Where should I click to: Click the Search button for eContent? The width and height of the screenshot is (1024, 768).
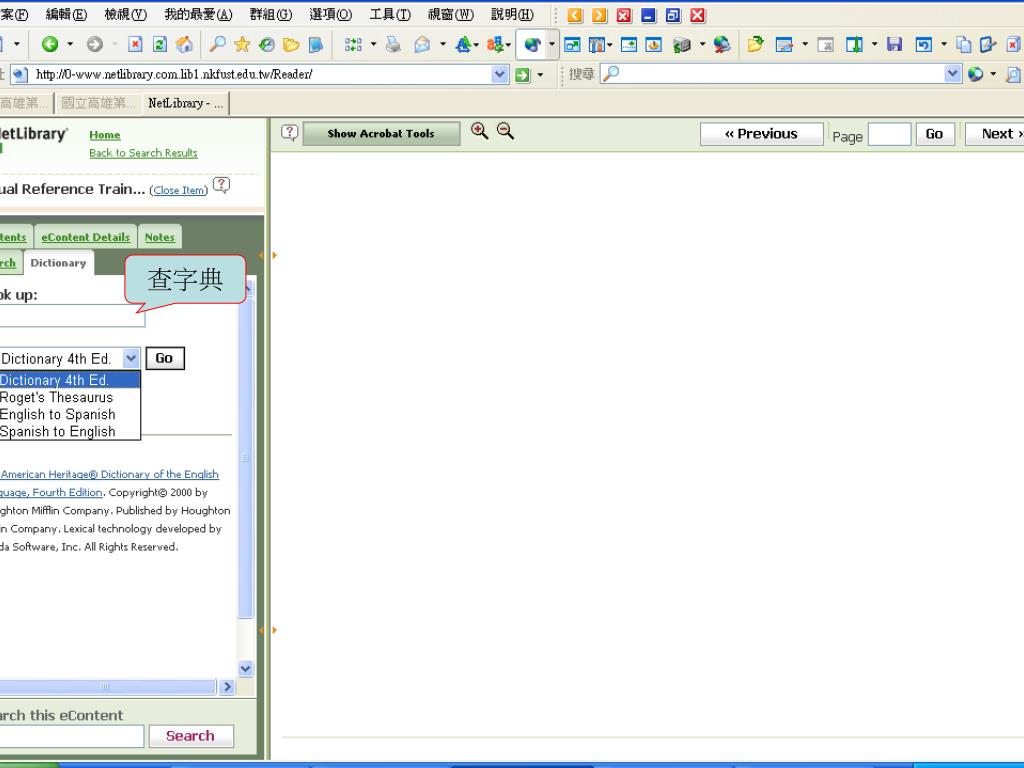(191, 736)
